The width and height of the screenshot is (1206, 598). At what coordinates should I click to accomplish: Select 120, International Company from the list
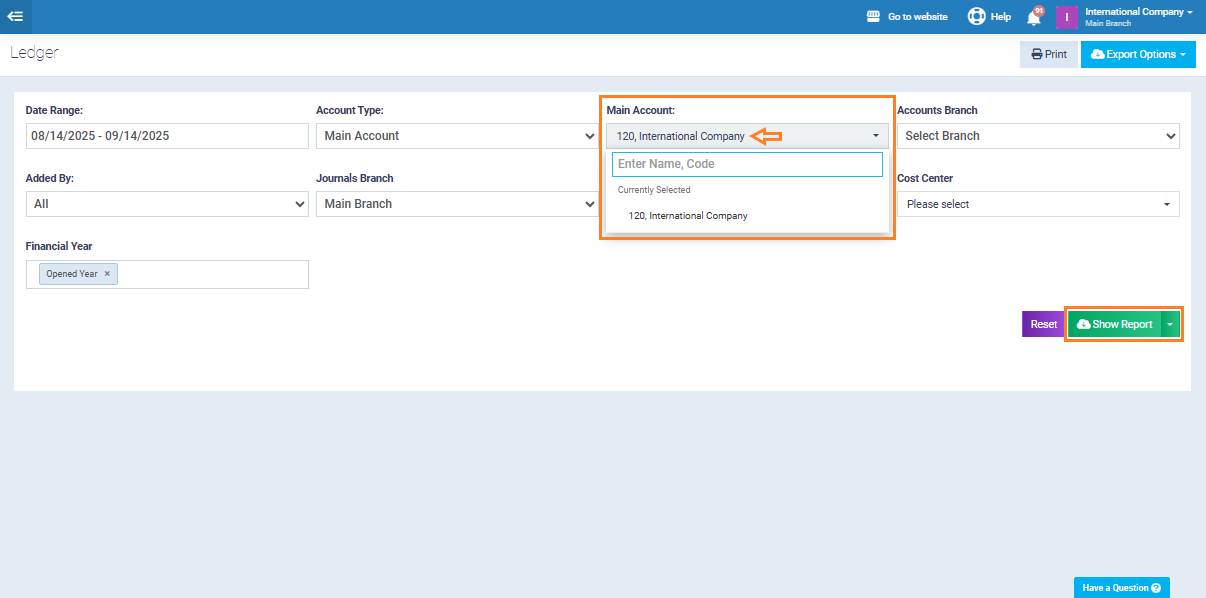tap(688, 216)
